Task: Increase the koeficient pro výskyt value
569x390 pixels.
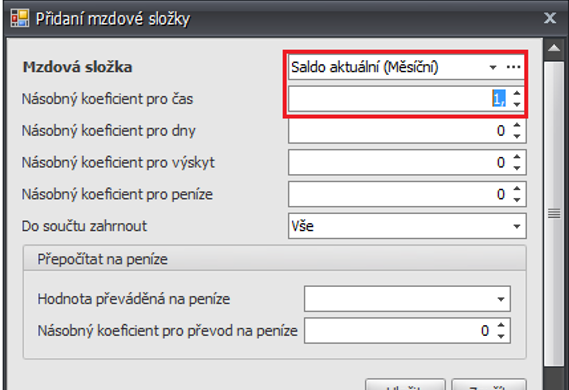Action: (517, 157)
